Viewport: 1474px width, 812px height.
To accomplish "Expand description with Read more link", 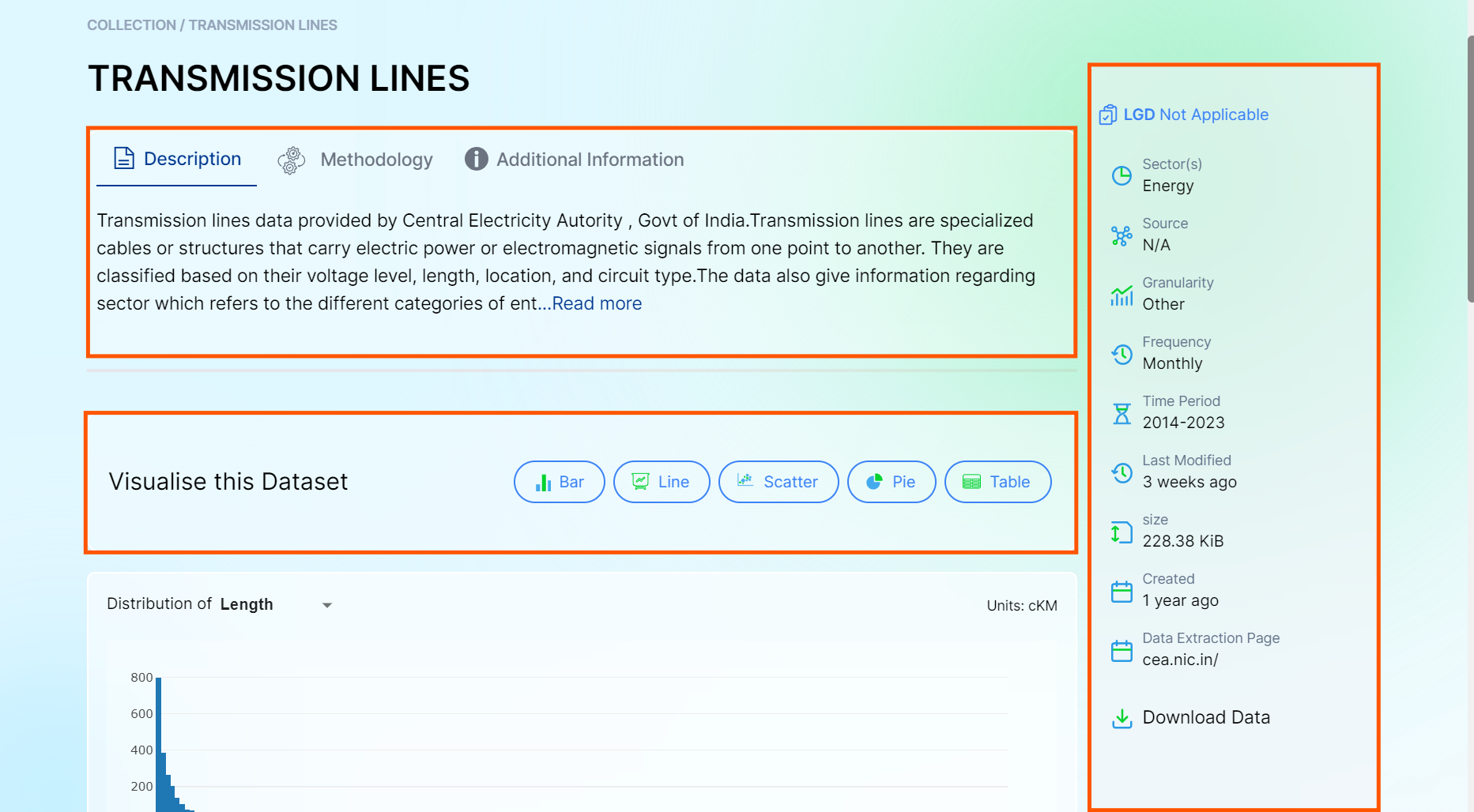I will 597,303.
